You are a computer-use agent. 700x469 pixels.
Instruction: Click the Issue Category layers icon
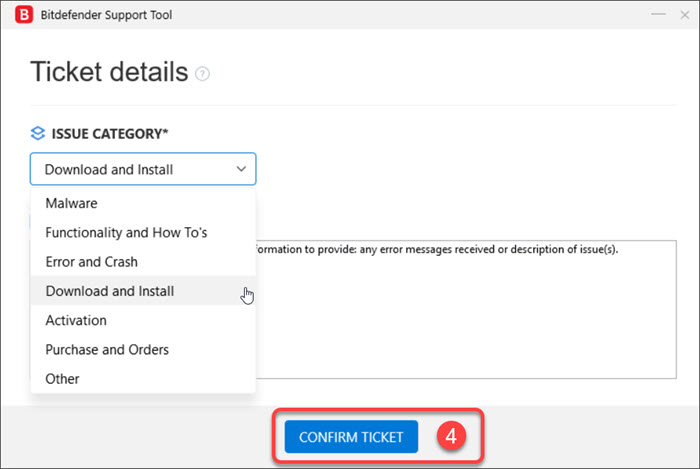pyautogui.click(x=38, y=133)
